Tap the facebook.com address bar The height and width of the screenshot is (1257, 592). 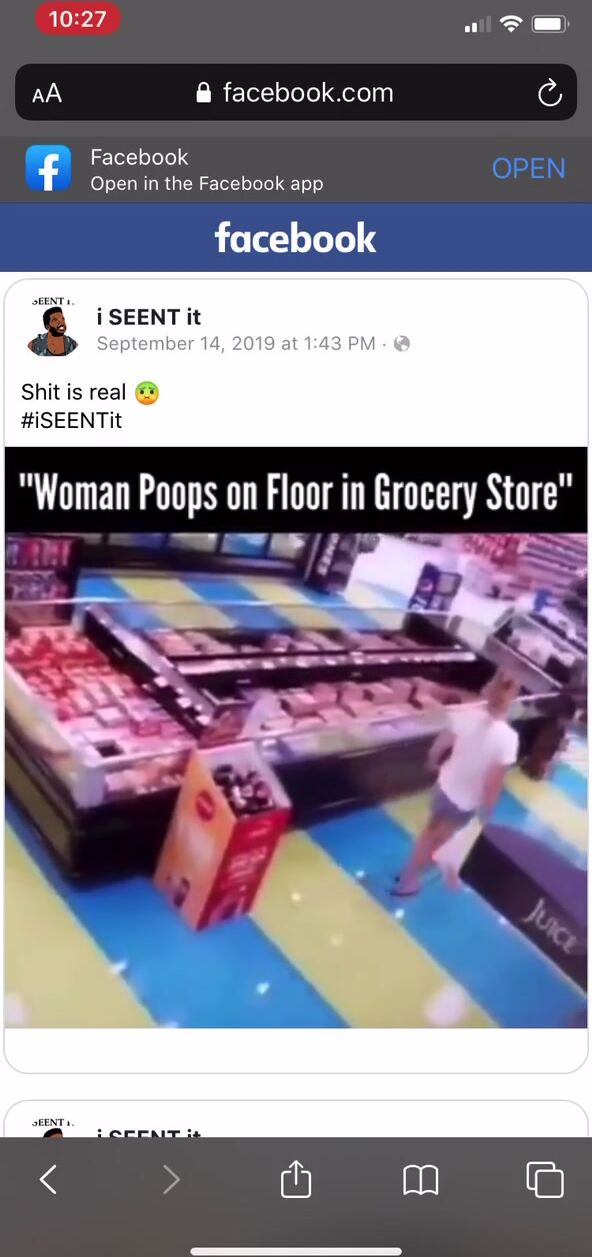[x=296, y=93]
